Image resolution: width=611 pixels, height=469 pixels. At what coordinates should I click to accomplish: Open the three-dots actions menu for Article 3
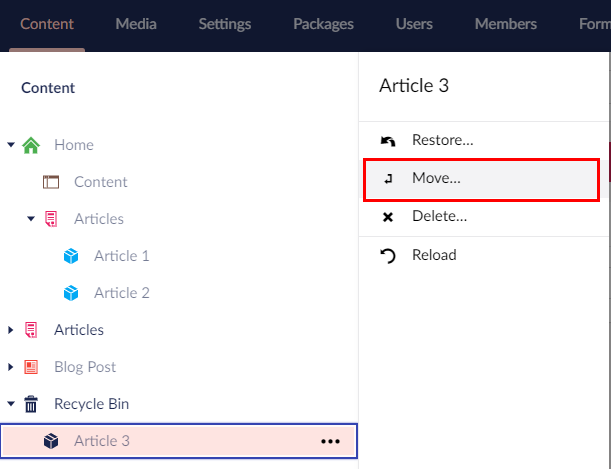point(330,441)
